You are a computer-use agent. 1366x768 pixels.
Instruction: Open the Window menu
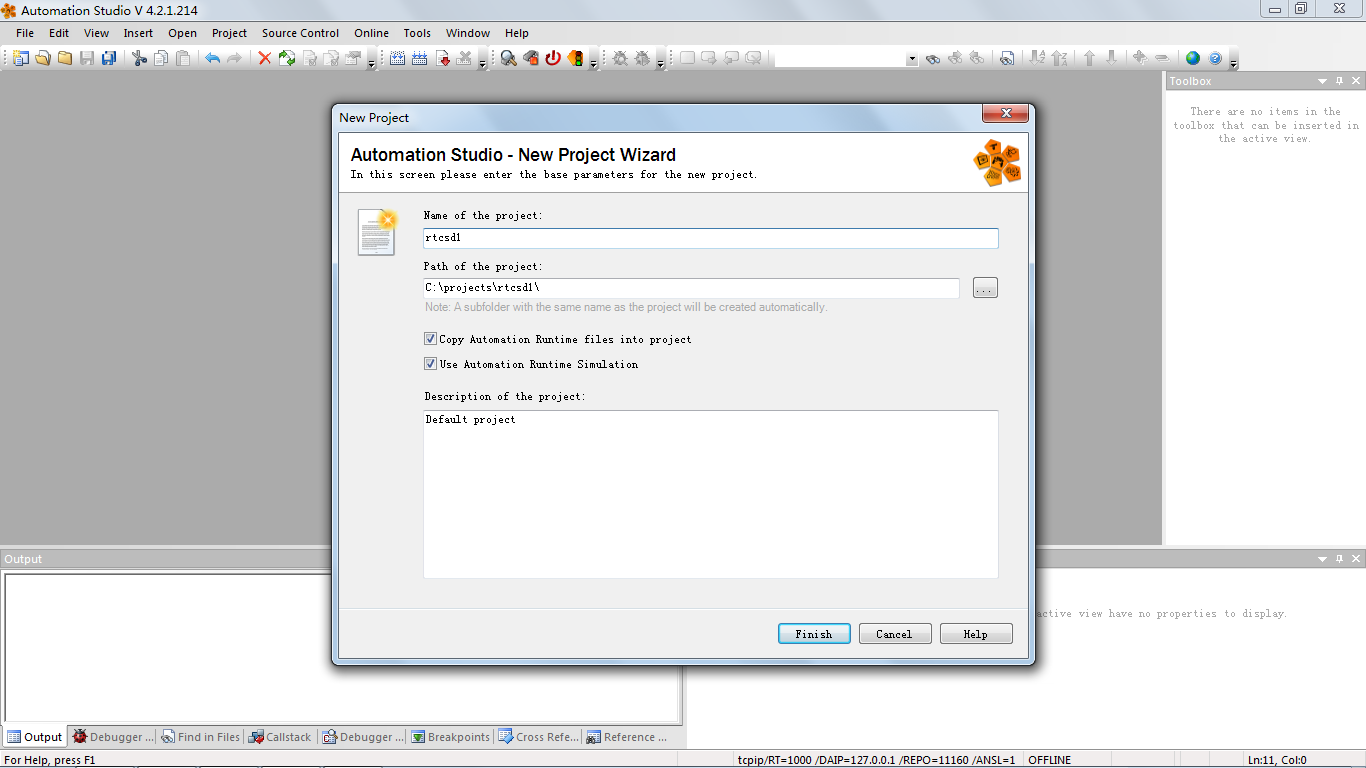(468, 33)
